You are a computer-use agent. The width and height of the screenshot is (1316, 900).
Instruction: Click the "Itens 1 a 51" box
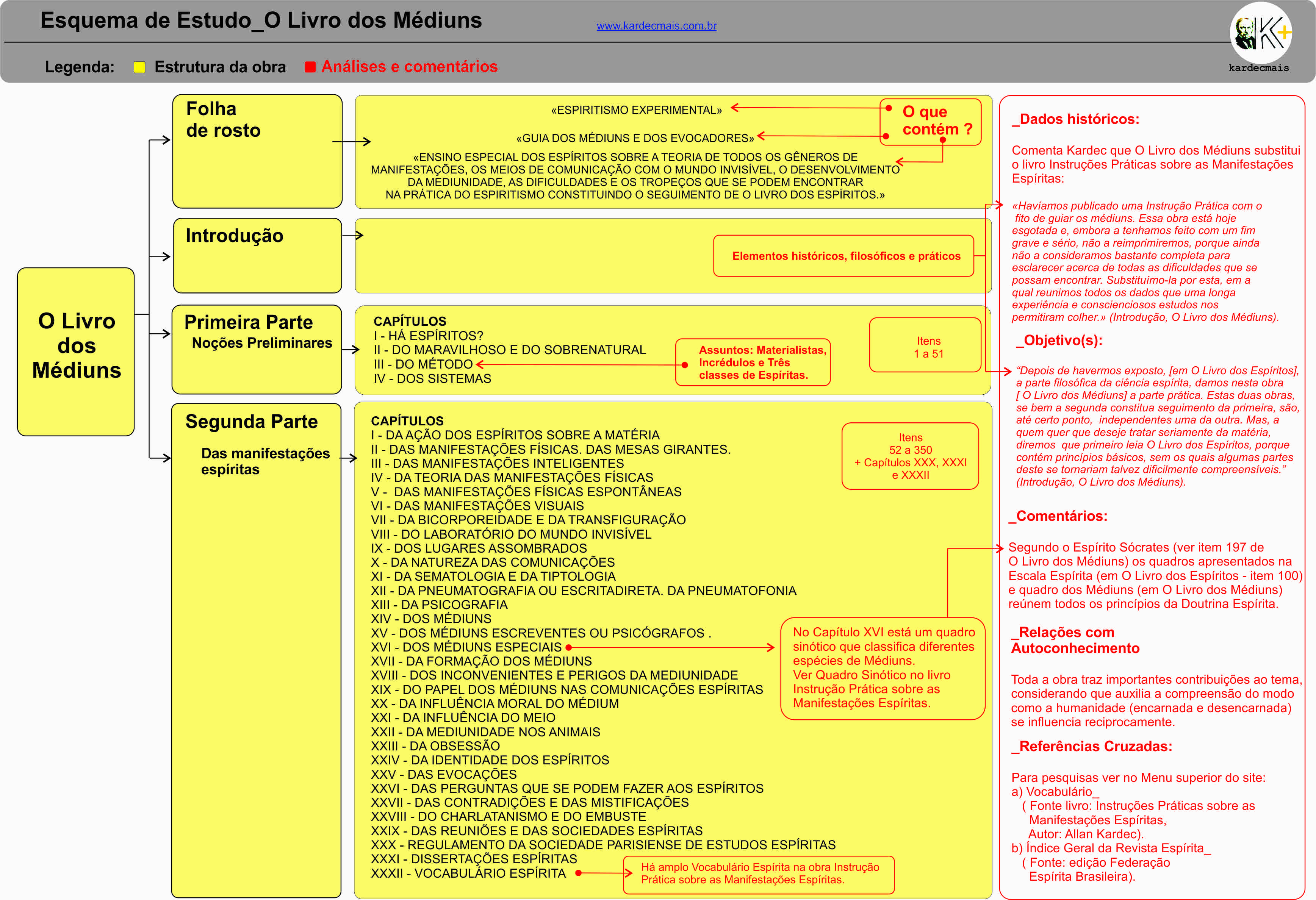(925, 345)
